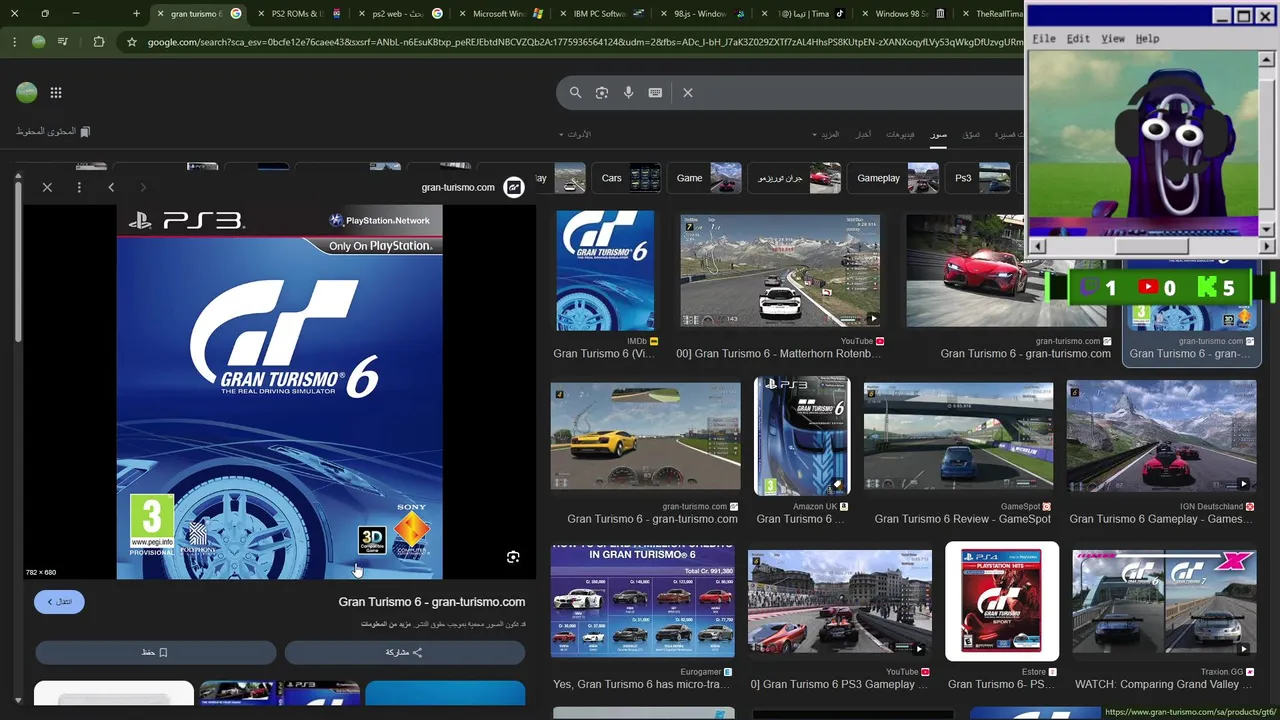Search by image camera icon
The height and width of the screenshot is (720, 1280).
pos(602,92)
